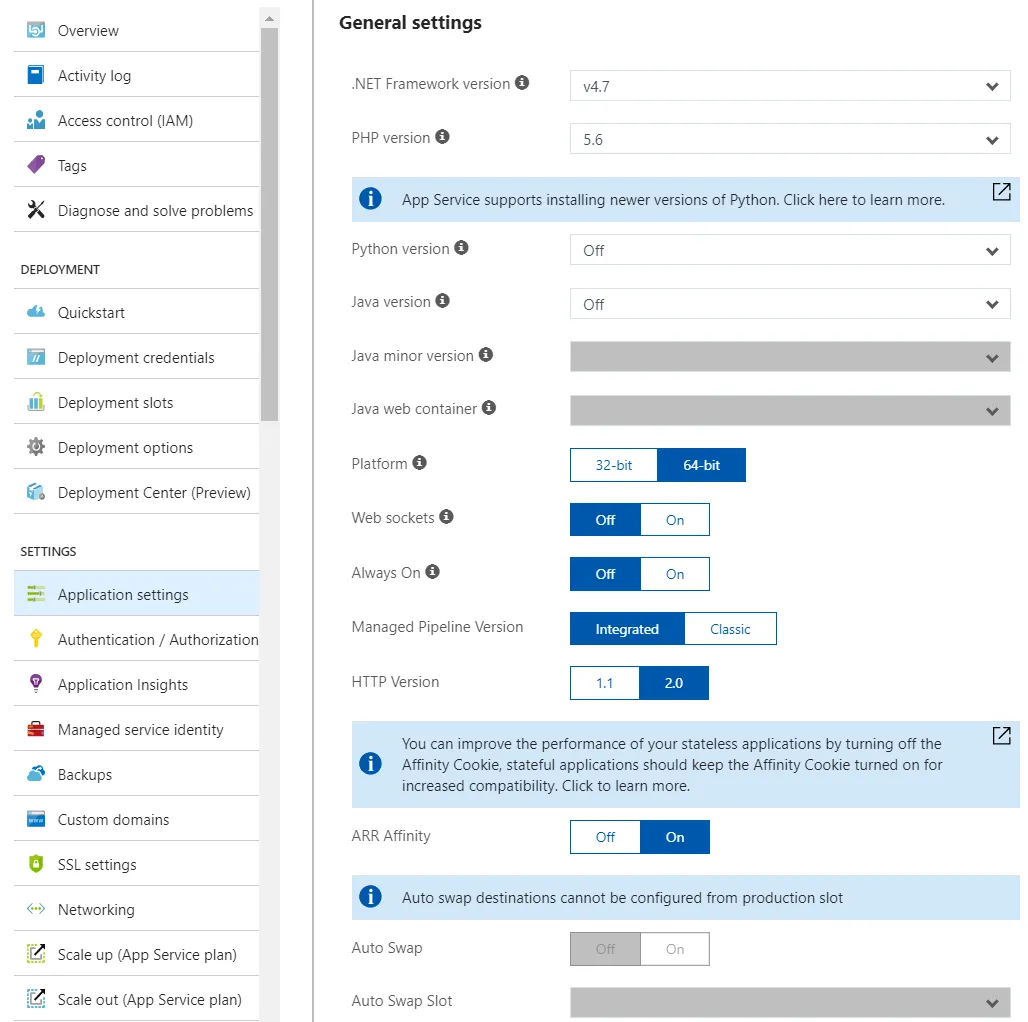This screenshot has width=1028, height=1022.
Task: Open the Python version dropdown
Action: [790, 250]
